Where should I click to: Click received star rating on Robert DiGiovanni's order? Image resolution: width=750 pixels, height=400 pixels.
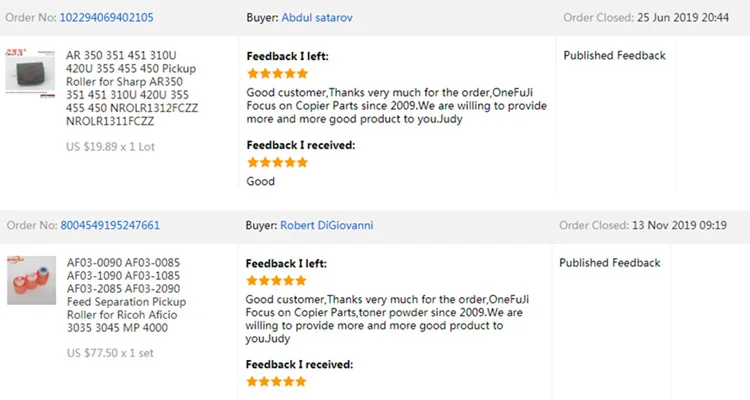(277, 382)
